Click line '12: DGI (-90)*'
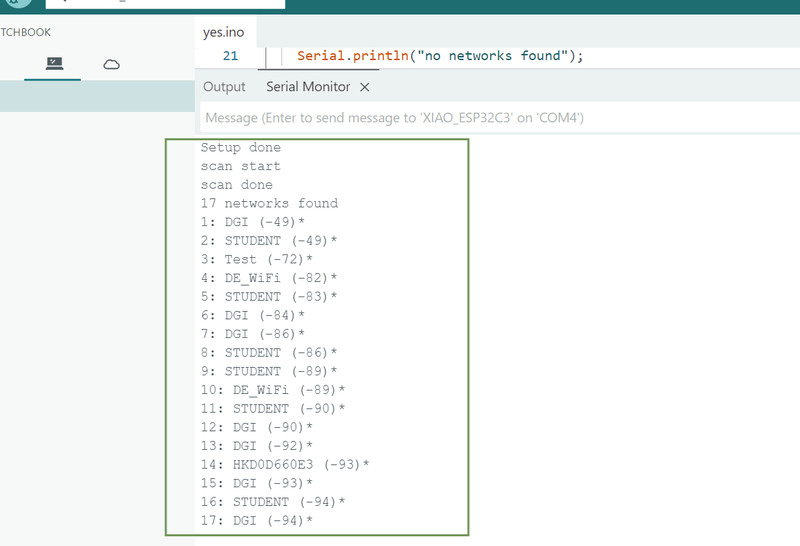The width and height of the screenshot is (800, 546). (x=257, y=427)
